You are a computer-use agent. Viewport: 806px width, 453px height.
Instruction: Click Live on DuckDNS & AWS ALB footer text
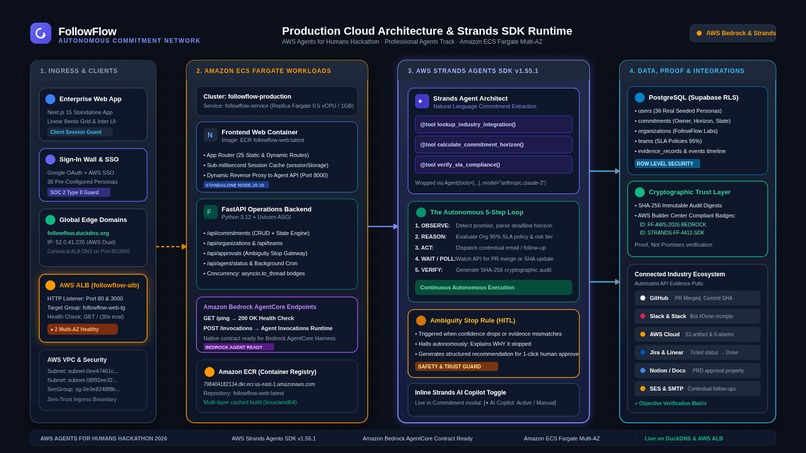click(x=684, y=439)
